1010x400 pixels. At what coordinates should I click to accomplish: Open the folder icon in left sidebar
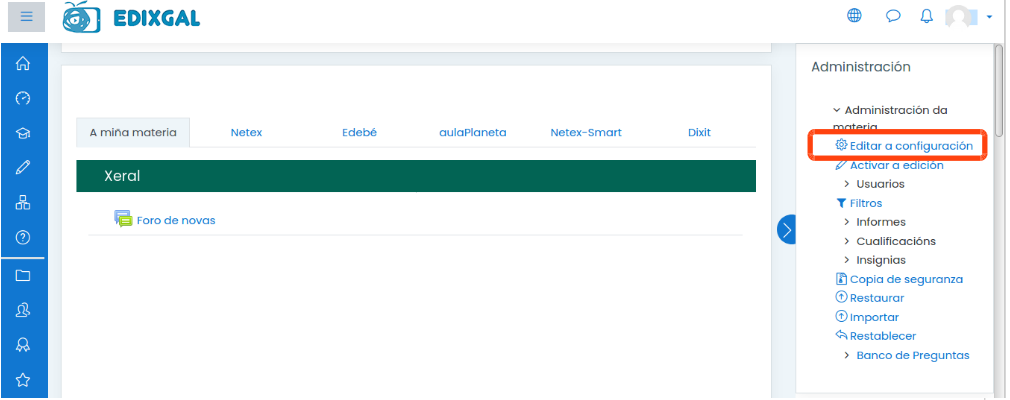[24, 275]
